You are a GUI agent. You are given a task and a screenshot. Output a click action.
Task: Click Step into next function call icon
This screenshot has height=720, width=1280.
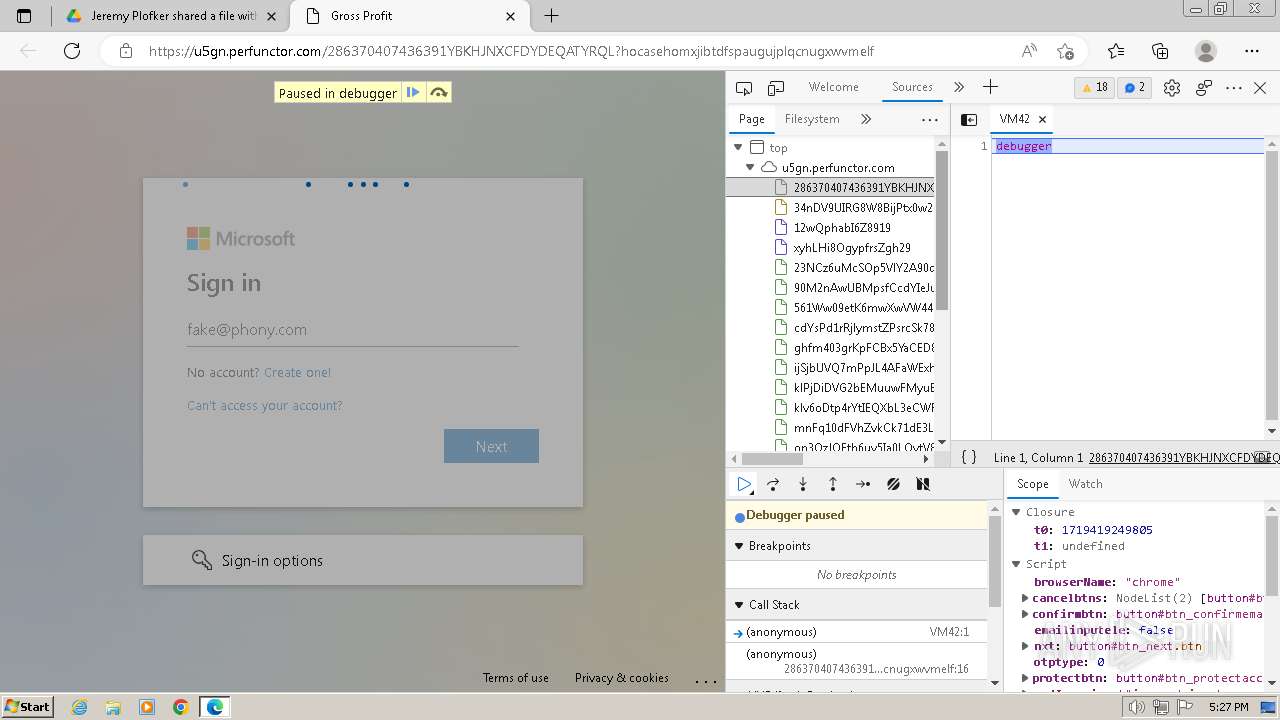(x=803, y=484)
